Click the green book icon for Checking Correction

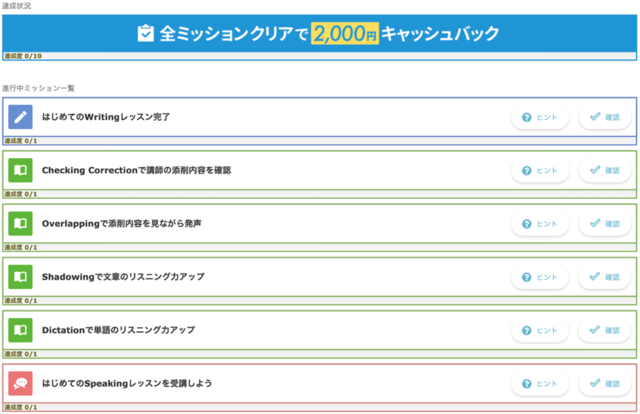coord(20,170)
